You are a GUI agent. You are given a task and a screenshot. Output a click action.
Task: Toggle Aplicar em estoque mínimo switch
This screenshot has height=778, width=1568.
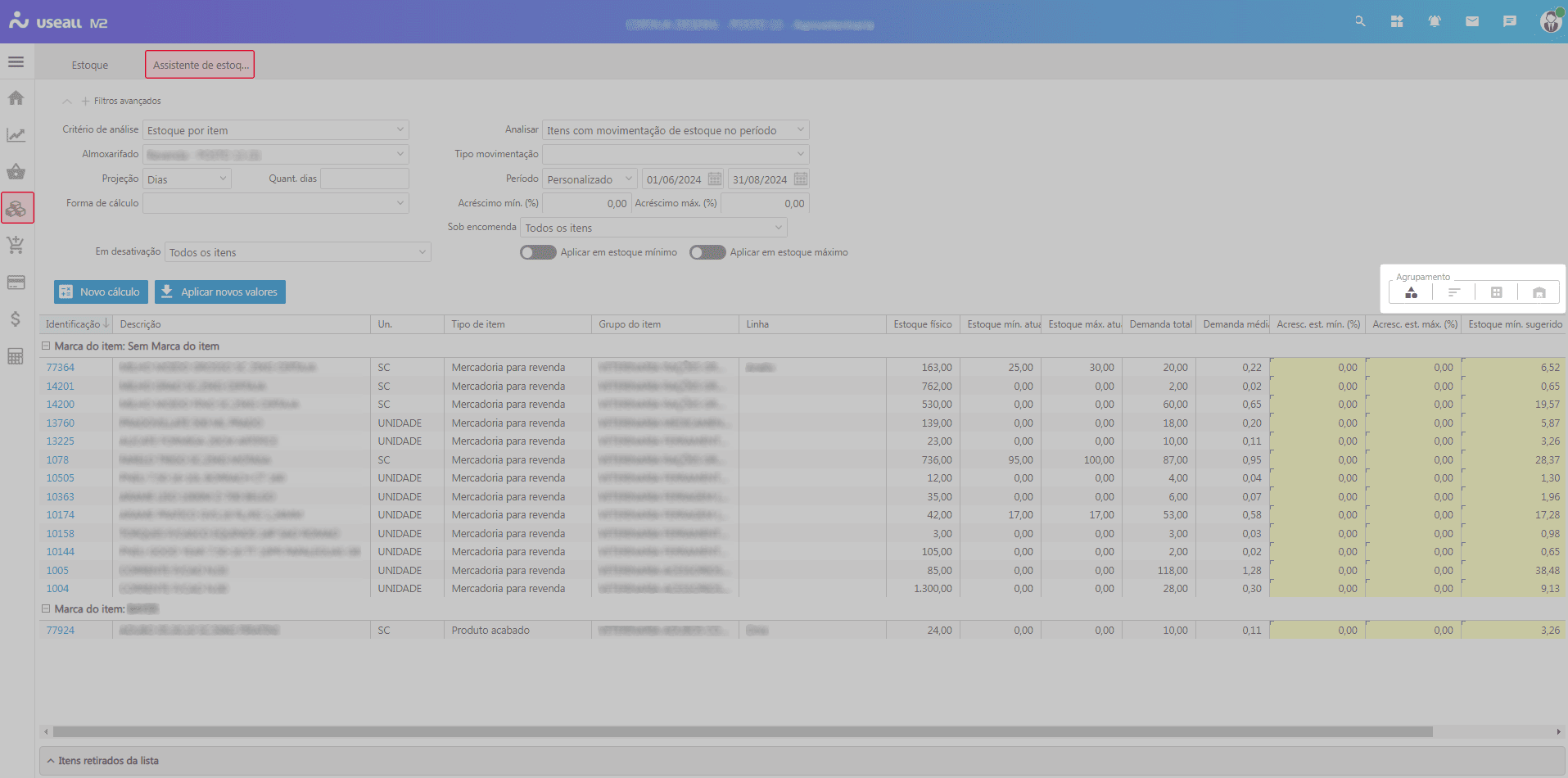coord(538,252)
